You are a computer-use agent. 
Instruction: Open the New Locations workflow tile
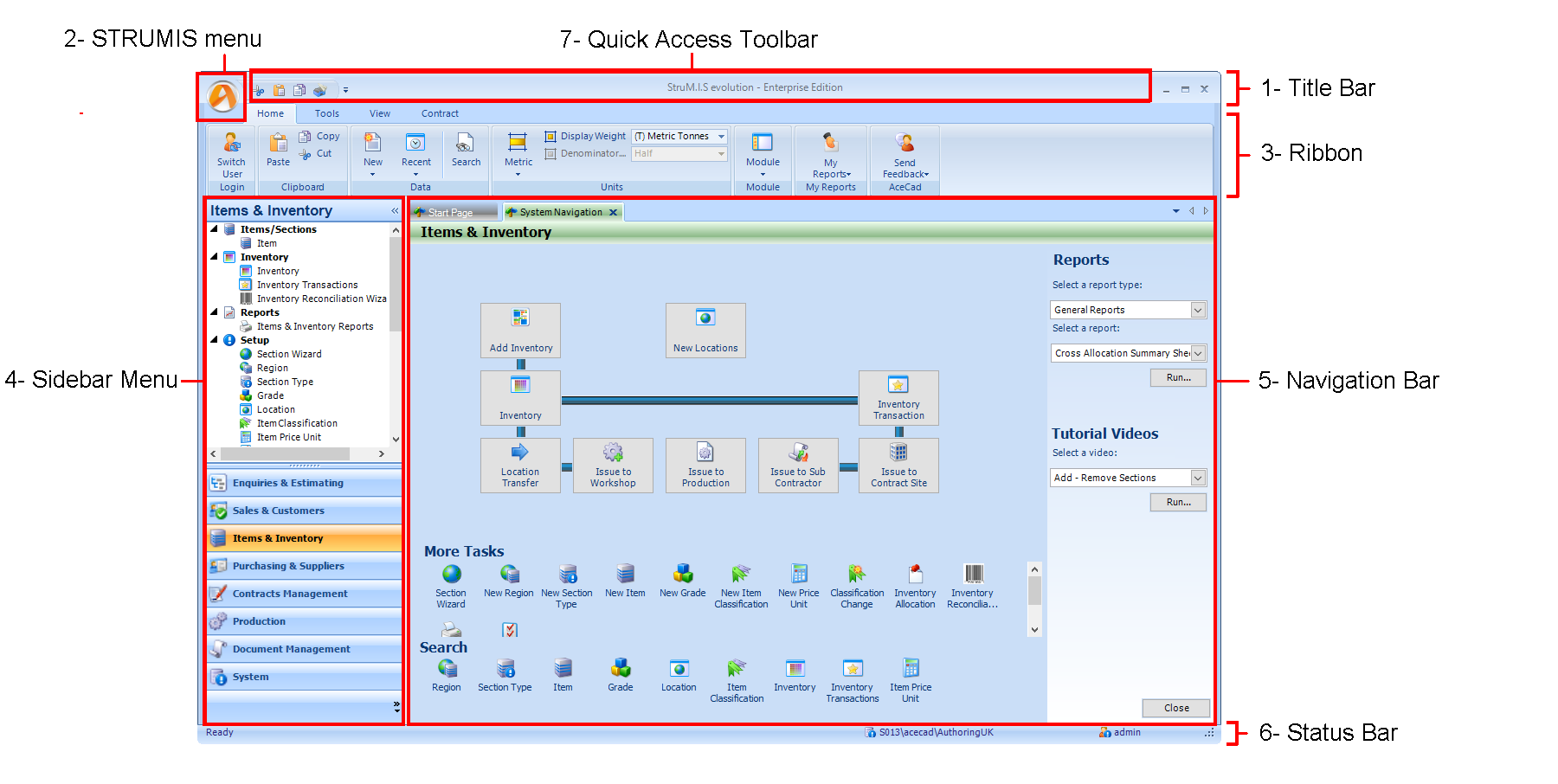(x=705, y=331)
